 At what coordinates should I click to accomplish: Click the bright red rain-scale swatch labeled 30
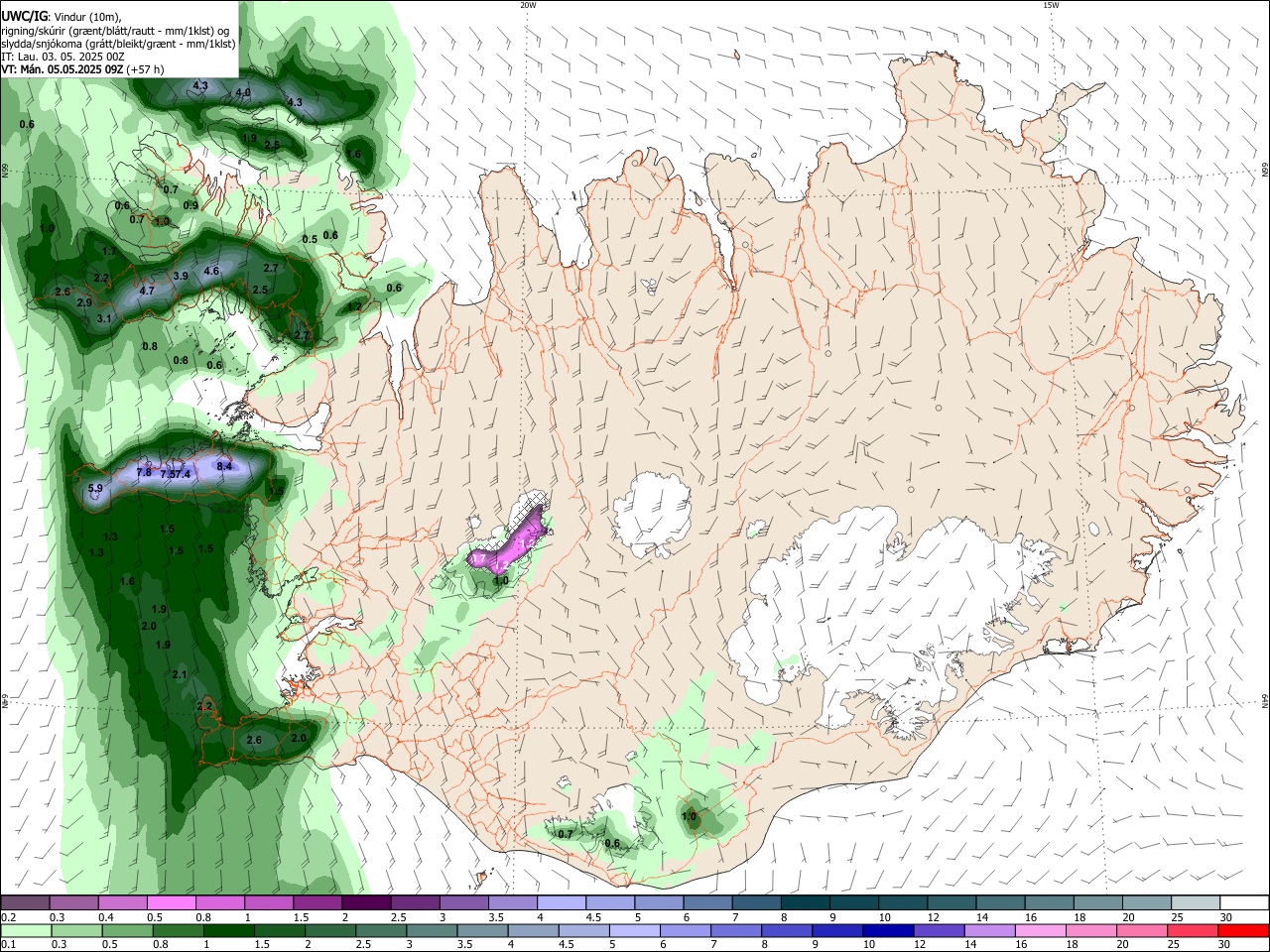(1244, 930)
